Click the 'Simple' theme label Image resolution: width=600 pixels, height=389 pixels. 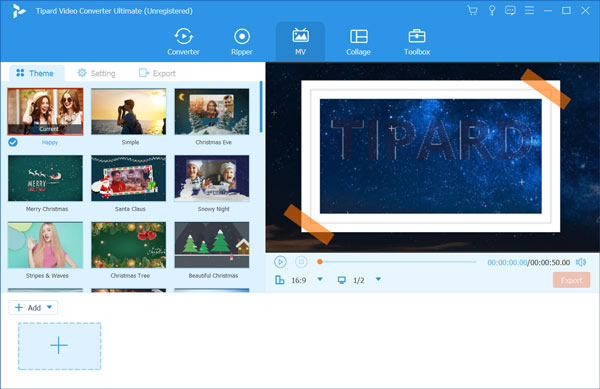(130, 142)
